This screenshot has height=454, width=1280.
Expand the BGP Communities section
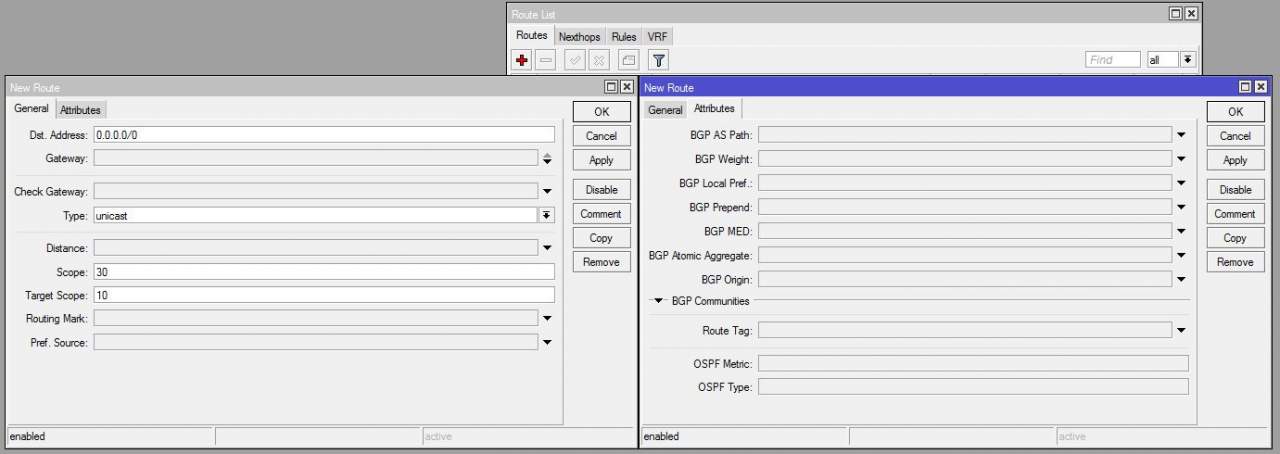(659, 300)
